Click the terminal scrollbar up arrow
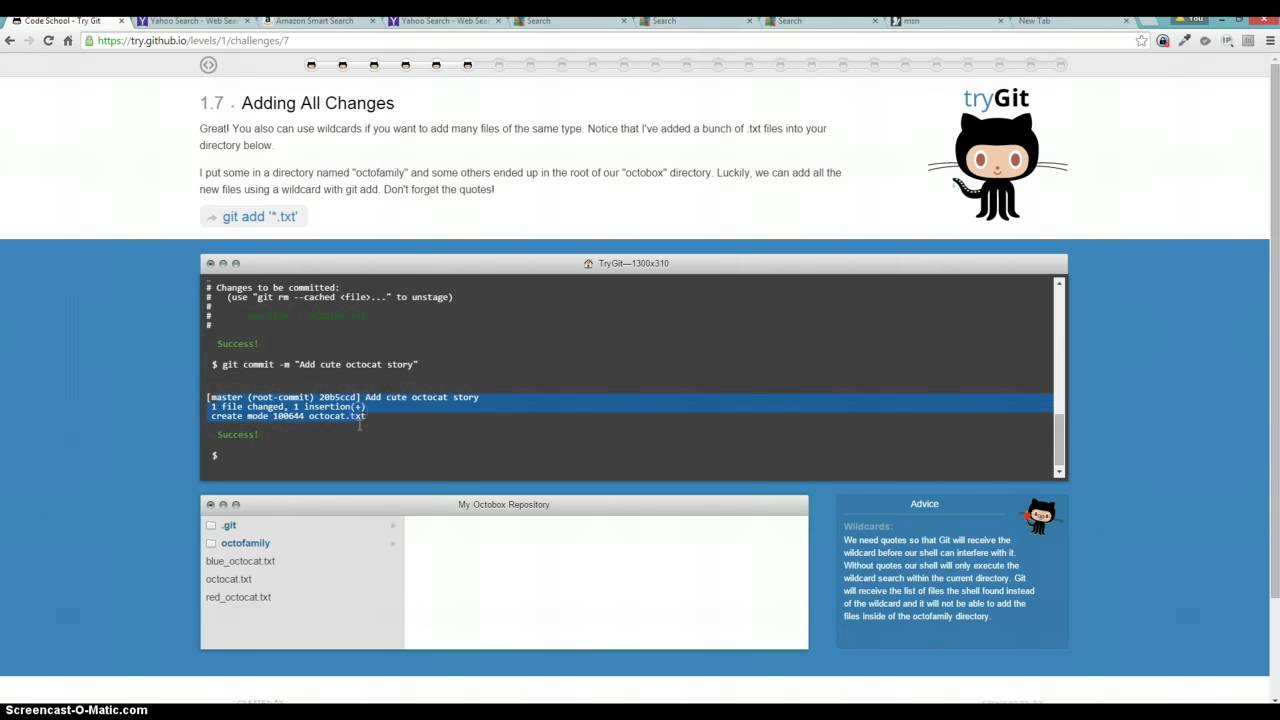 [x=1059, y=284]
